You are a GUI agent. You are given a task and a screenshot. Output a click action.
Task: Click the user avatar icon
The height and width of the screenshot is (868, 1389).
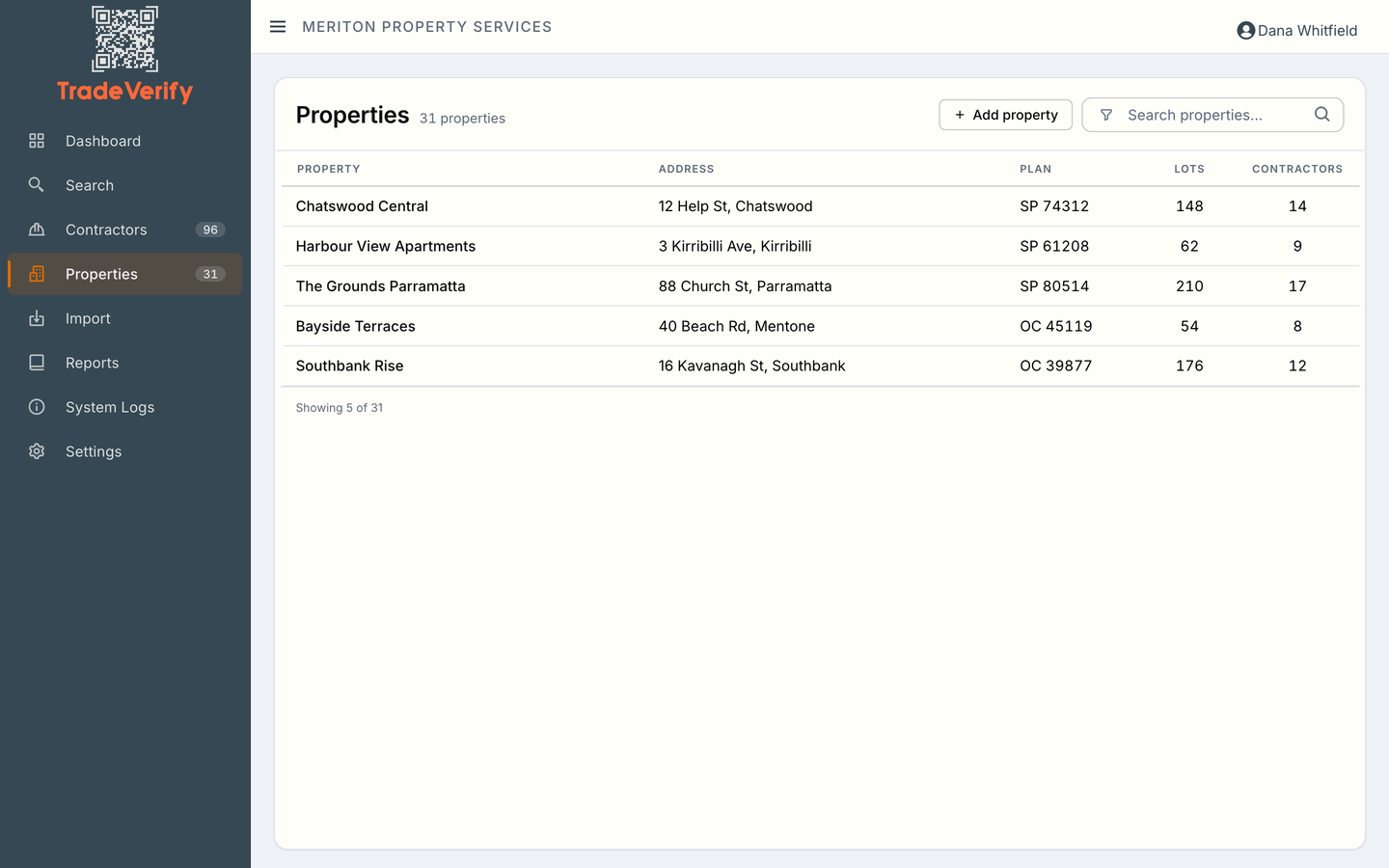(x=1245, y=31)
